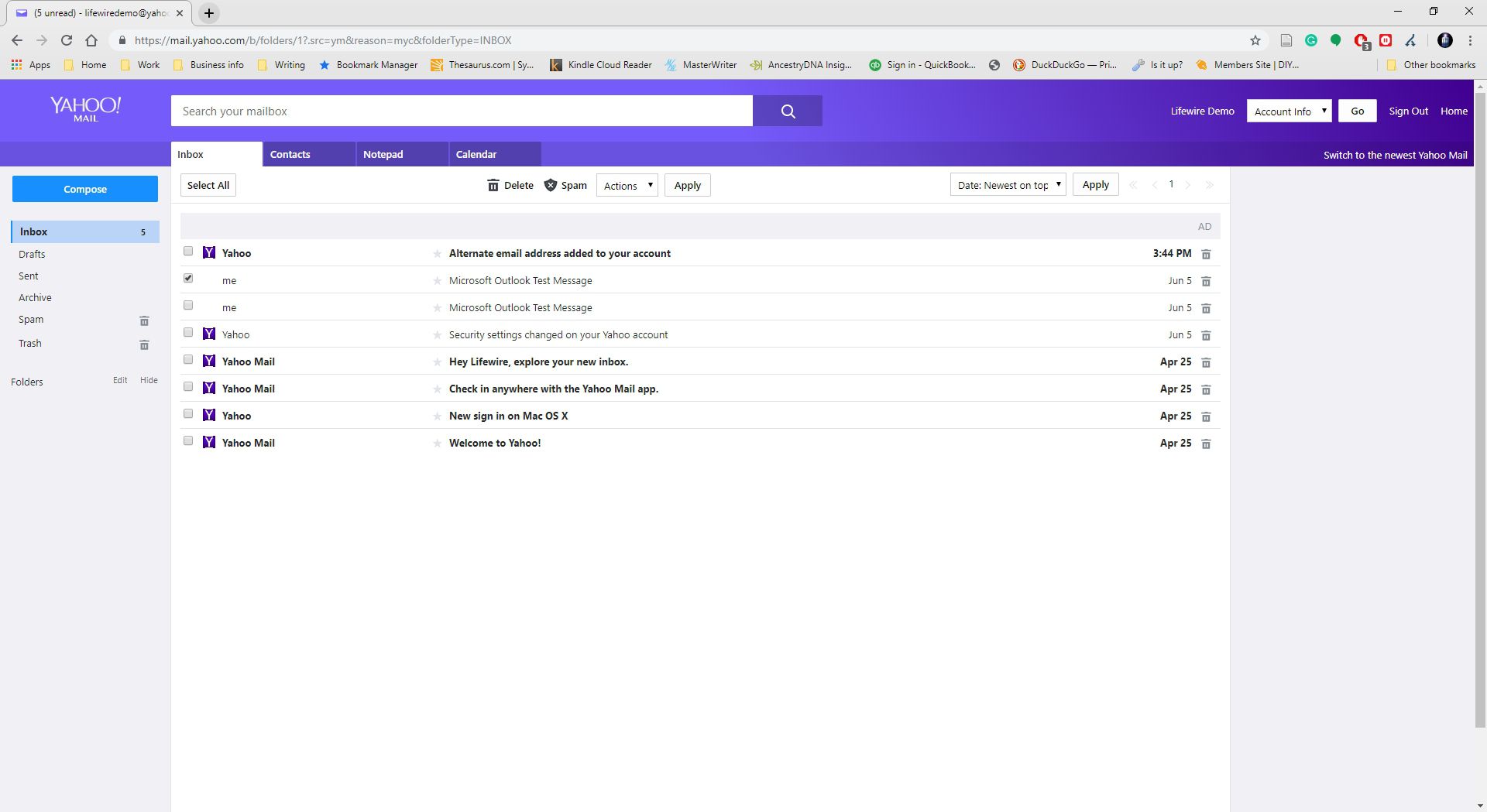Click the Delete trash icon in toolbar
Viewport: 1487px width, 812px height.
click(493, 185)
